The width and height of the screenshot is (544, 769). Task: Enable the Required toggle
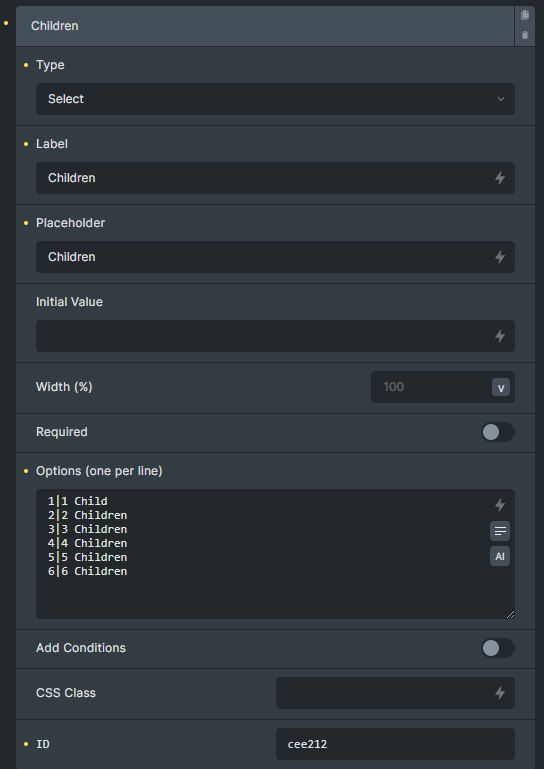tap(498, 432)
